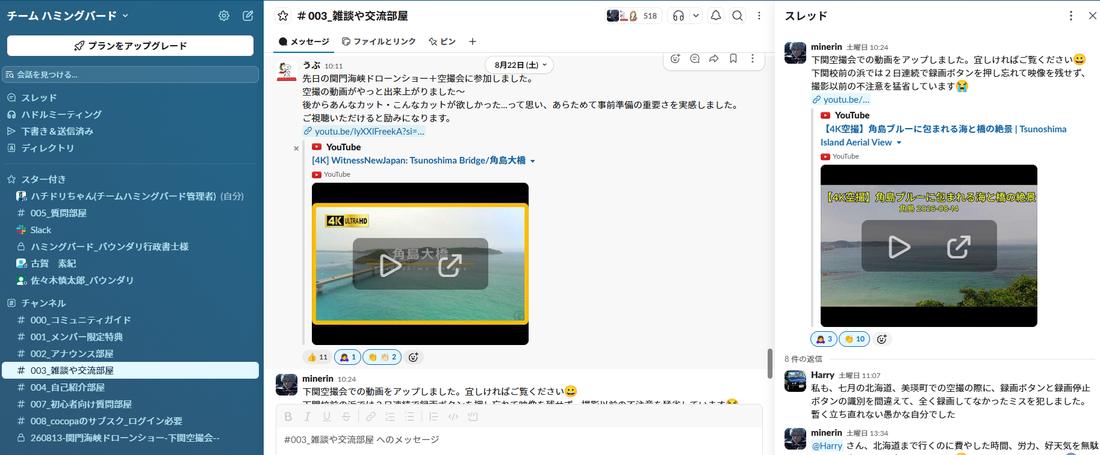Screen dimensions: 1100x455
Task: Click the new message compose icon
Action: 248,15
